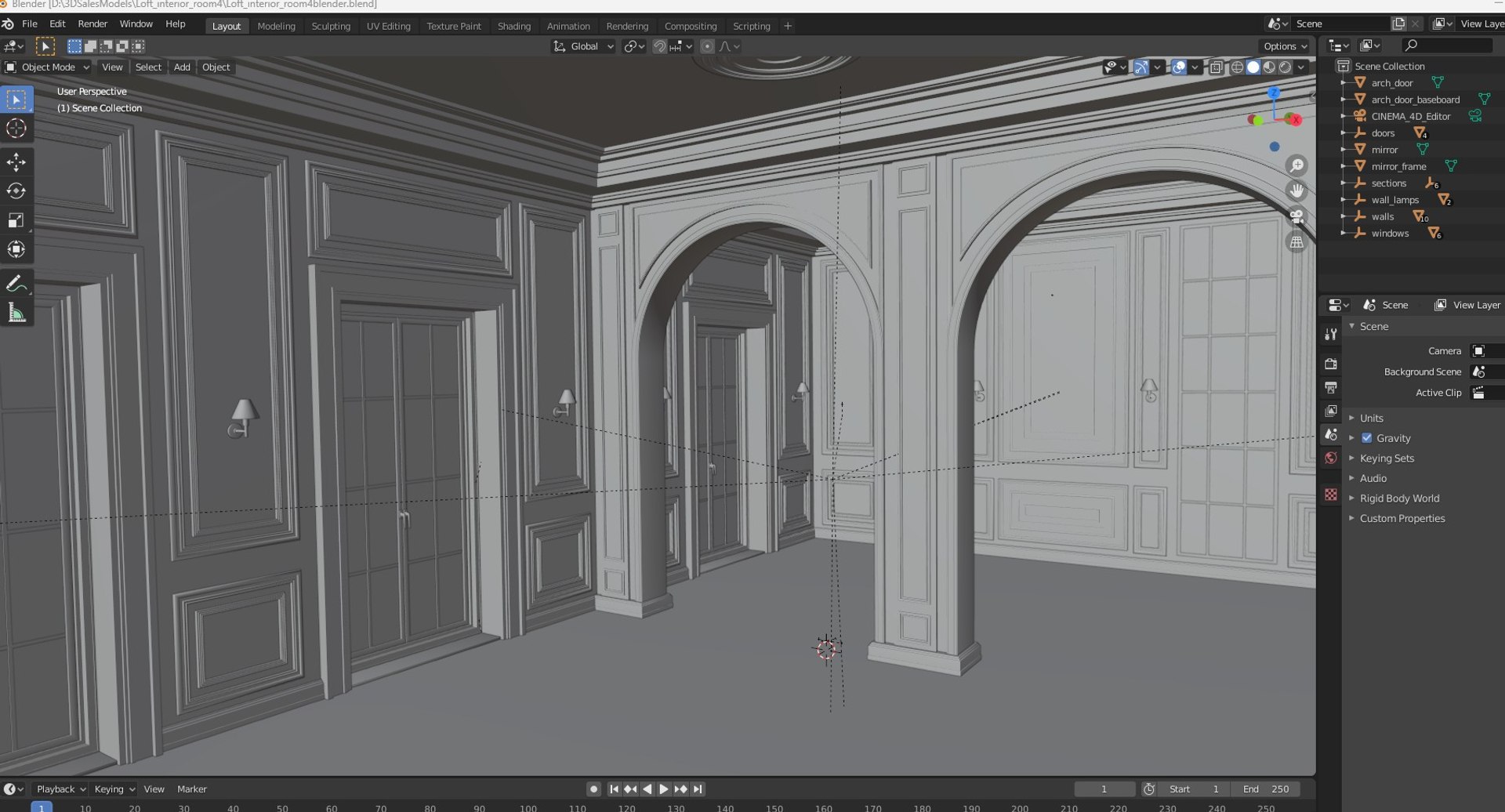Select the Cursor tool in toolbar
Screen dimensions: 1505x812
[x=16, y=129]
